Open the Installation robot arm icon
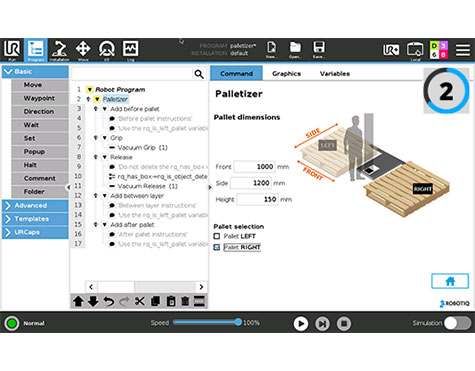Screen dimensions: 475x371 pyautogui.click(x=60, y=50)
